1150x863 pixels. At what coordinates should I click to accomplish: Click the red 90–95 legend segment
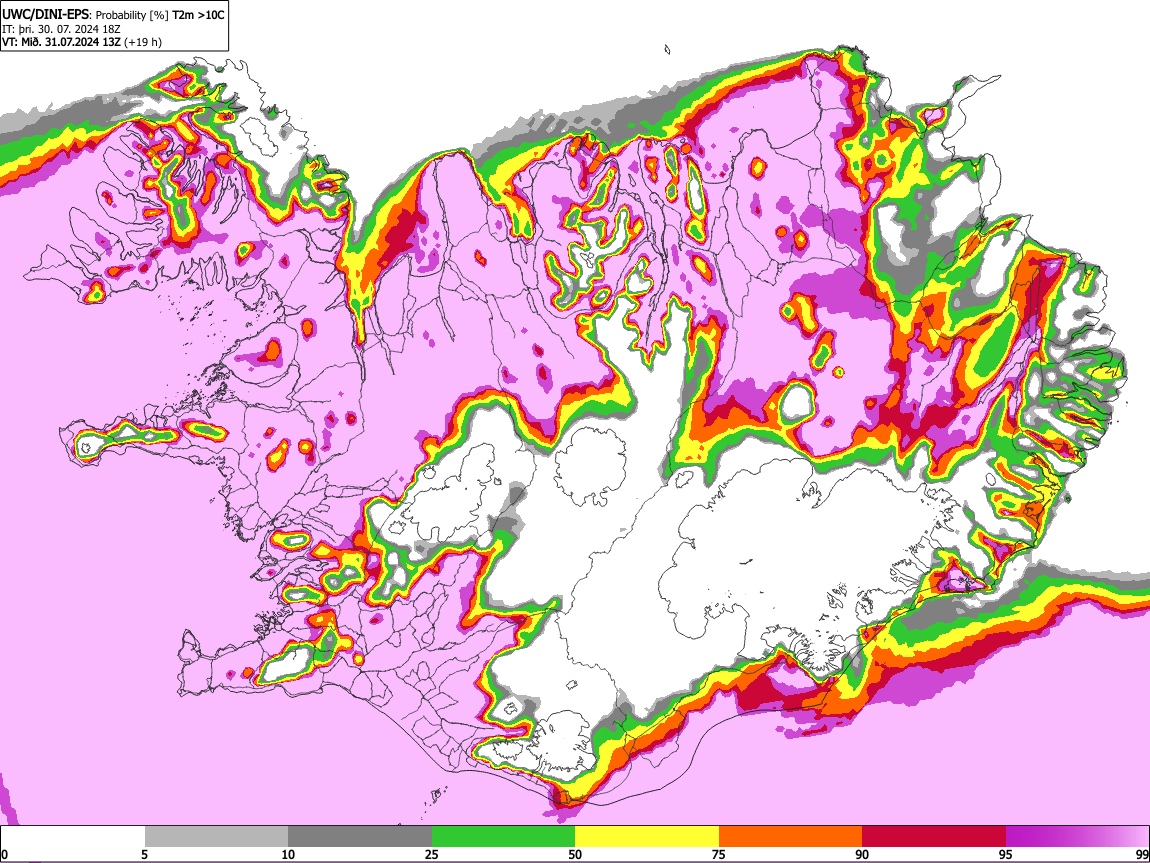point(934,837)
